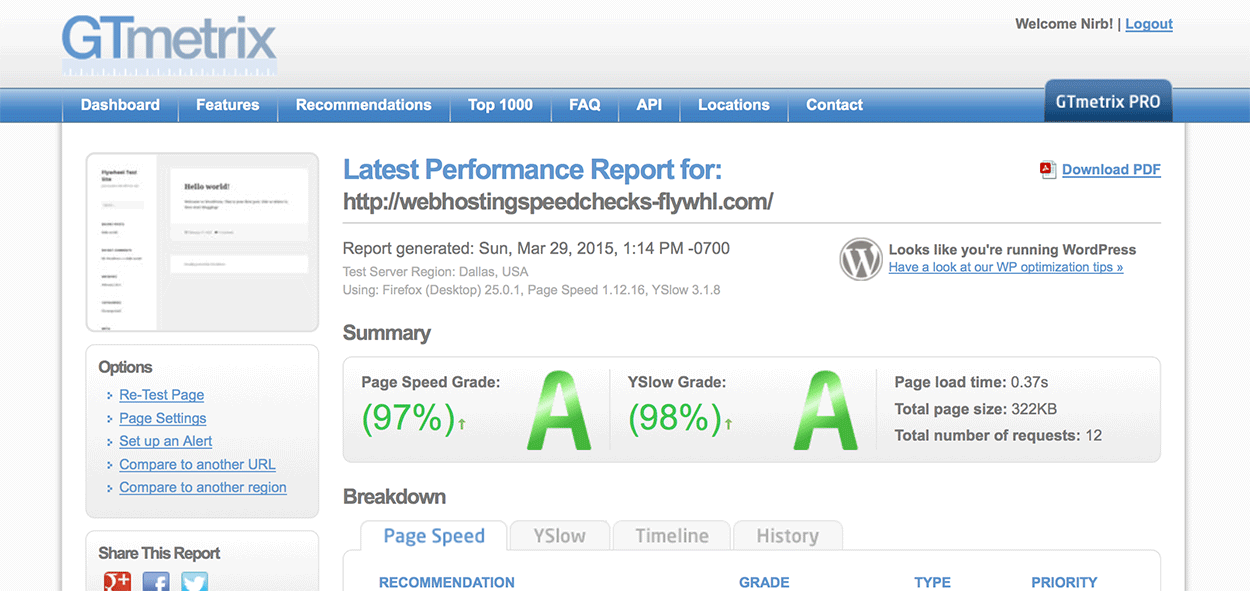Click the Welcome Nirb! text
1250x591 pixels.
coord(1064,24)
